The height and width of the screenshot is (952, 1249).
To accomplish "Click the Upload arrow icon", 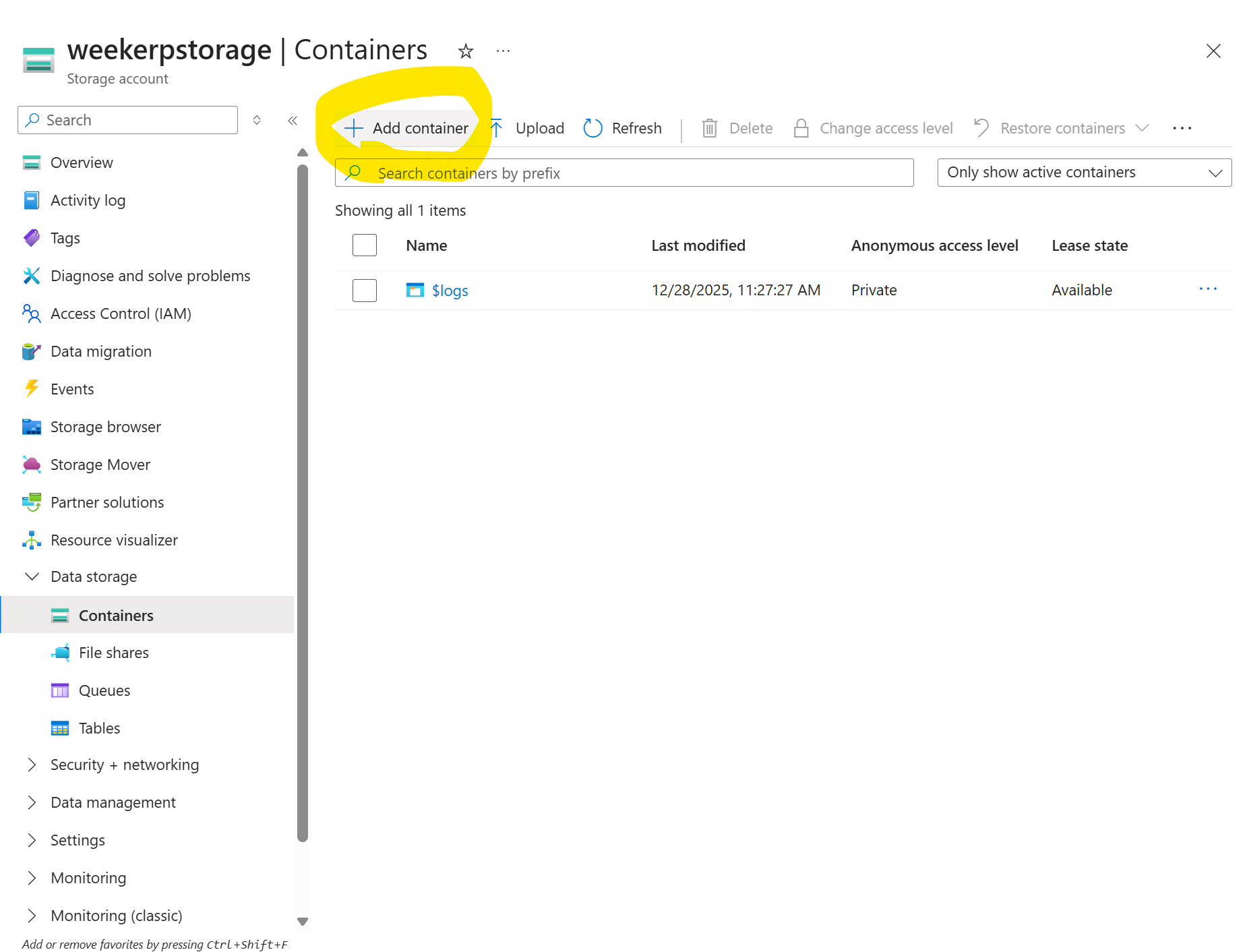I will (497, 128).
